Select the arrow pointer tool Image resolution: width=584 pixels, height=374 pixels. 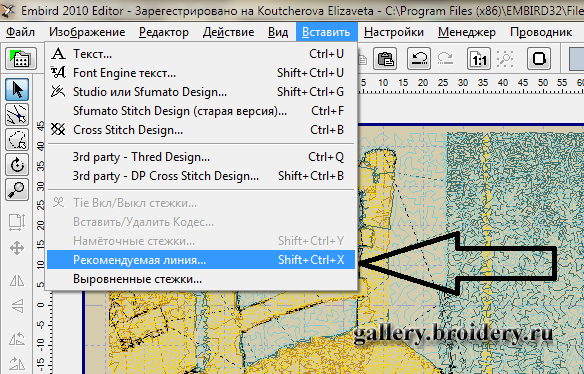[17, 89]
